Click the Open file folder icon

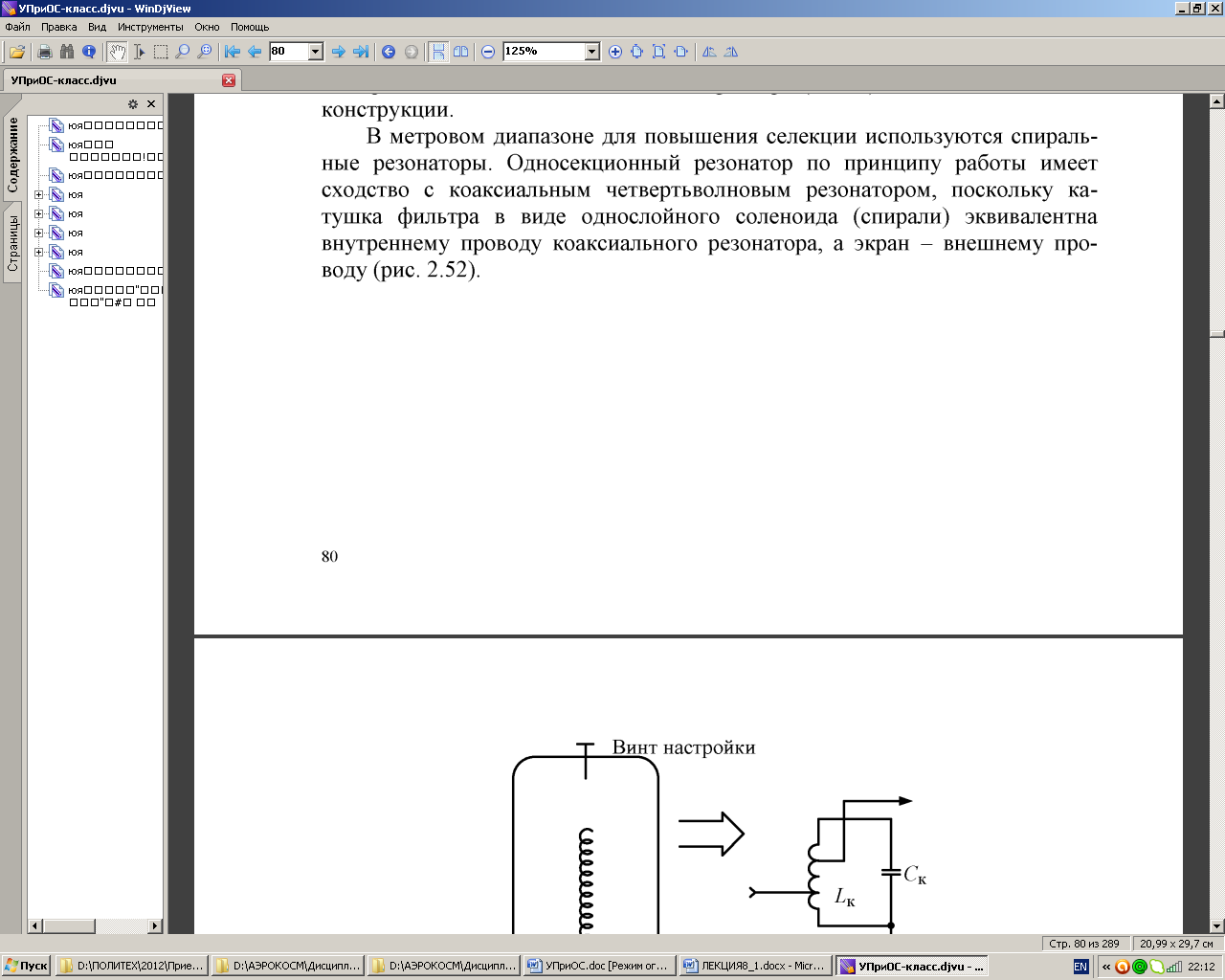point(16,52)
